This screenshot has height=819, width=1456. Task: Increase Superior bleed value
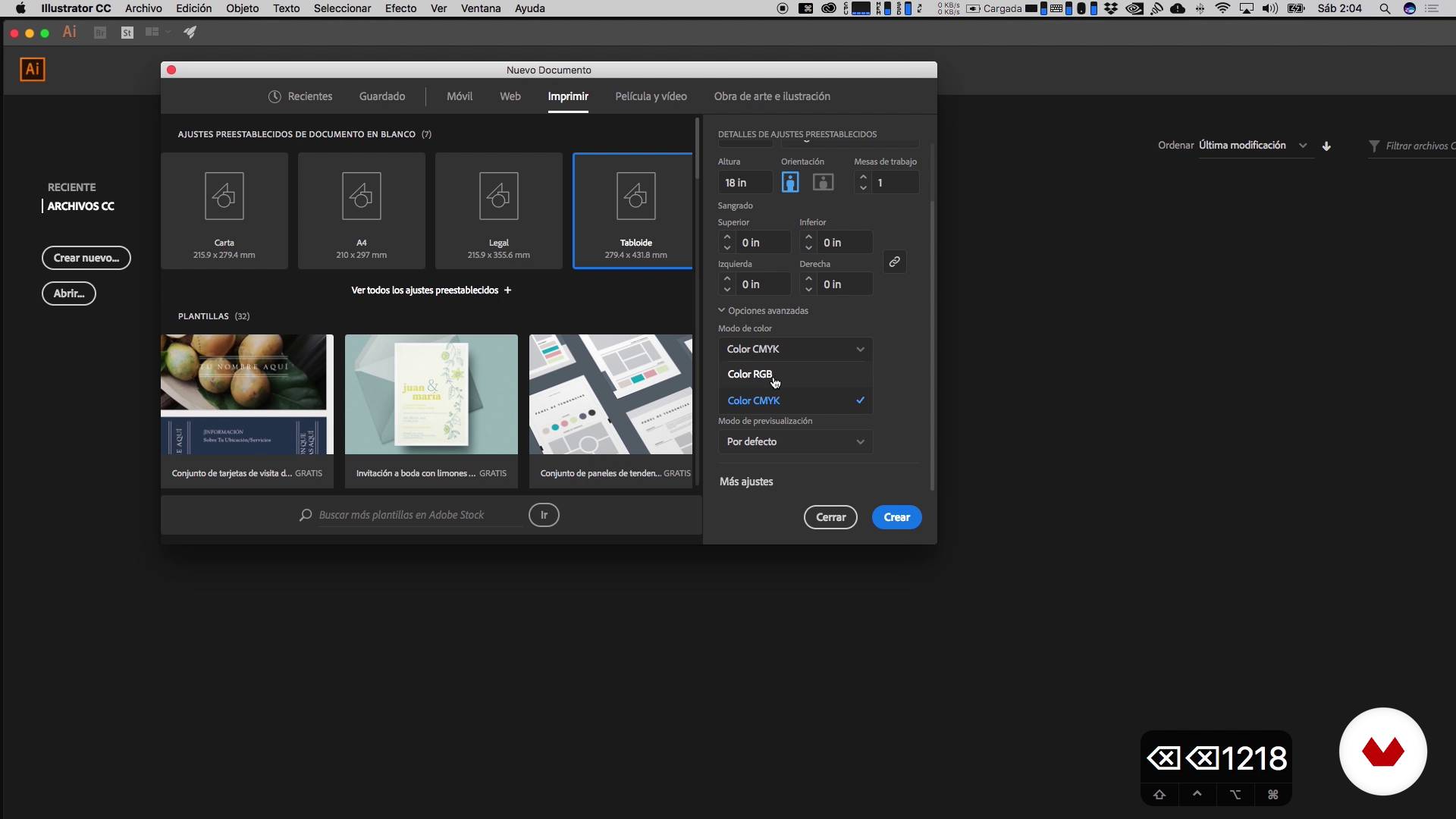click(727, 237)
